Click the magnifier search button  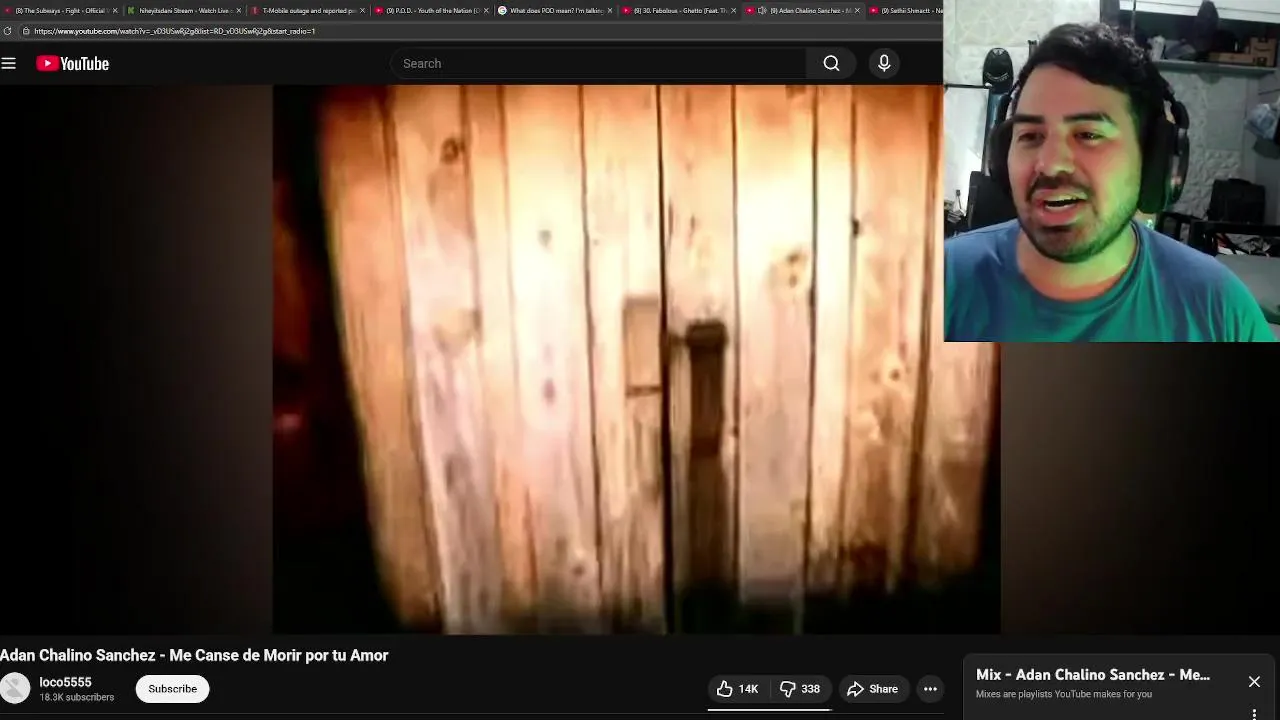(x=831, y=63)
